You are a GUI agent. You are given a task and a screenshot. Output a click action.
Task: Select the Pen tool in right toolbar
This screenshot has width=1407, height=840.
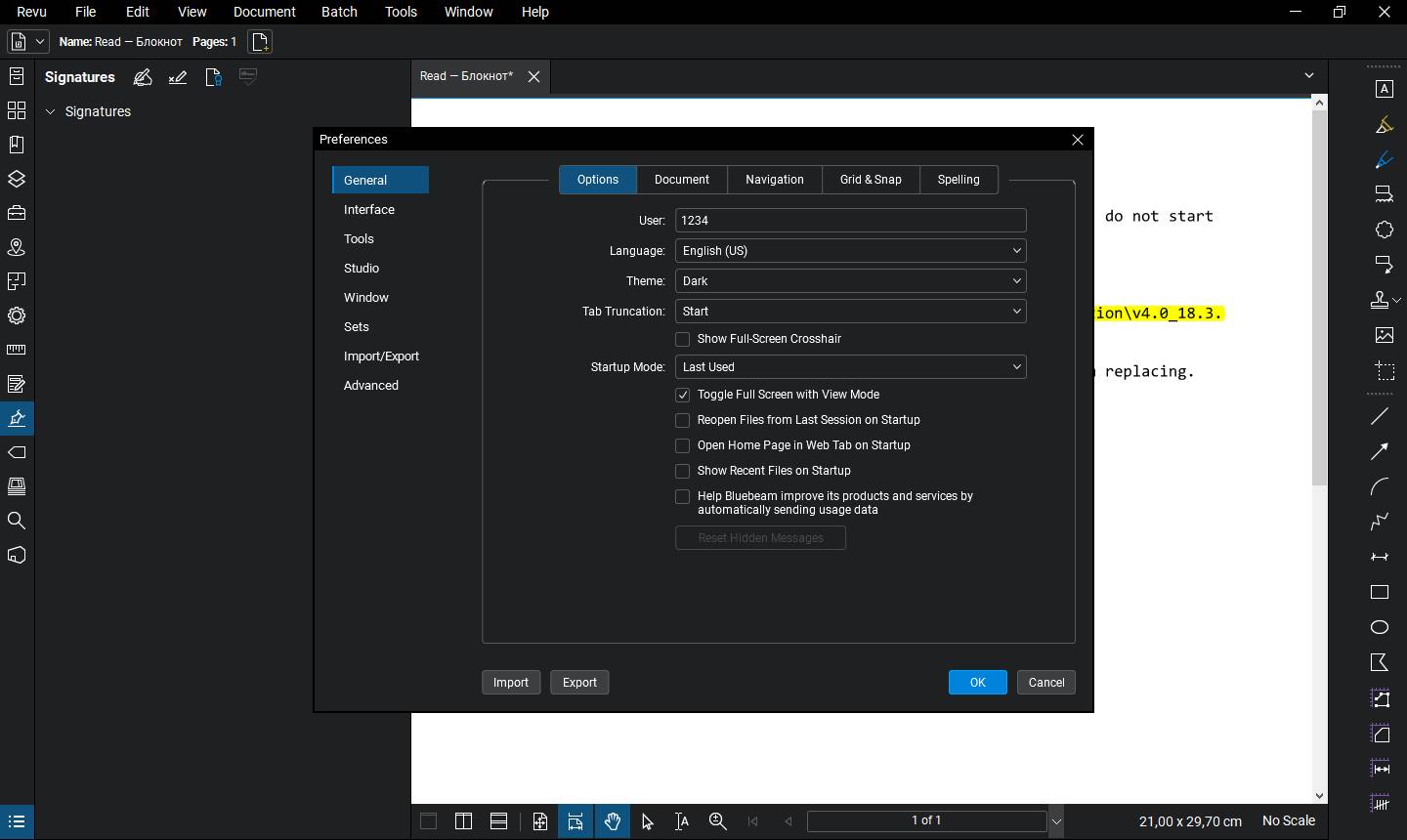1385,160
